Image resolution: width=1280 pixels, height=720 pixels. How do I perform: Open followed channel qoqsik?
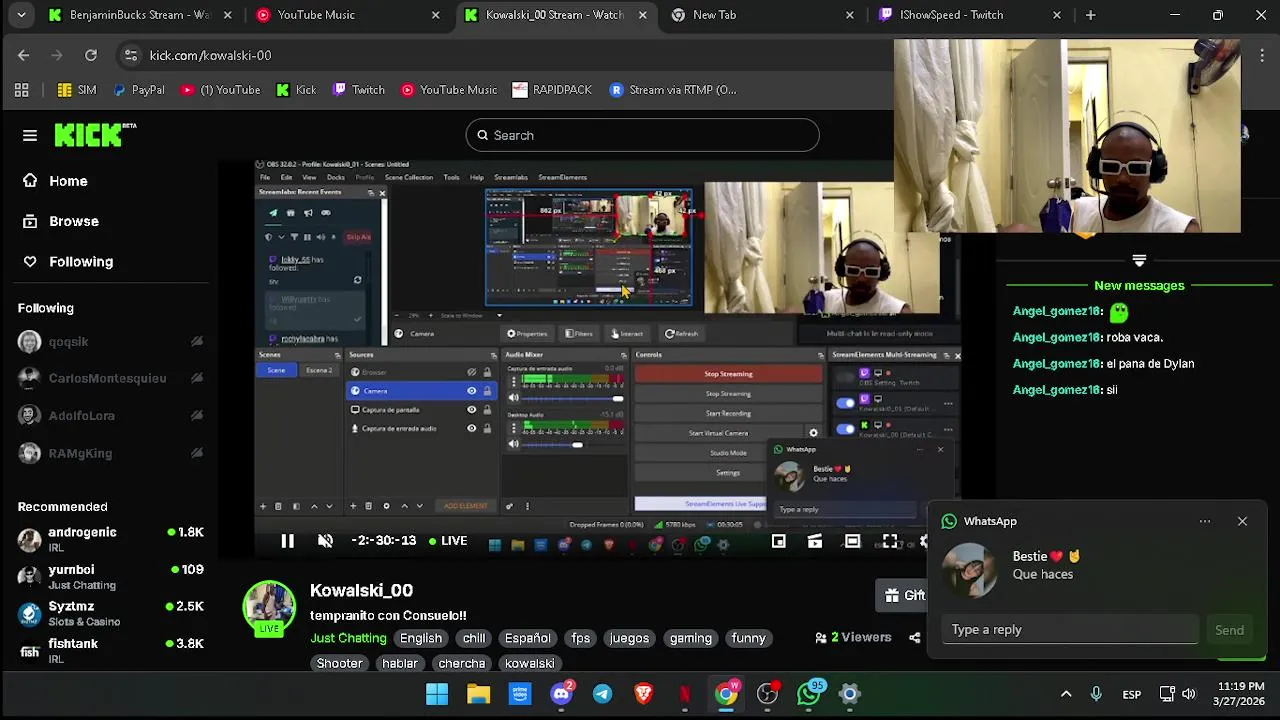(68, 342)
